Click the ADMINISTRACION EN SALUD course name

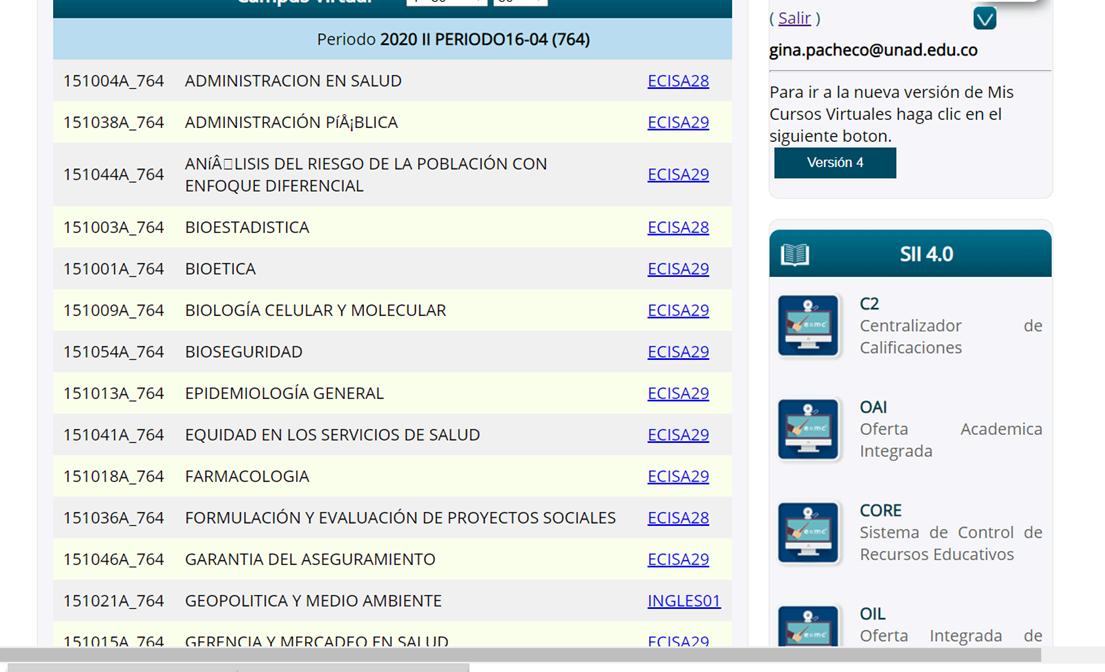tap(293, 81)
